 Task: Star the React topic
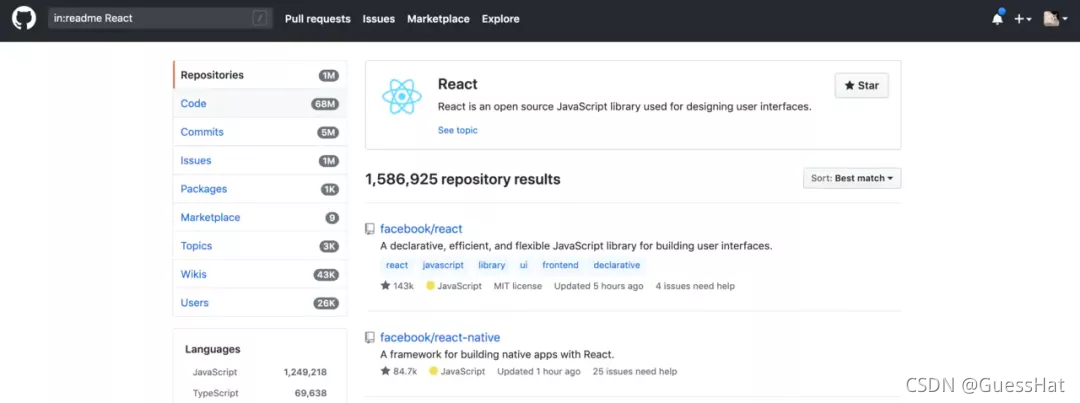click(x=862, y=85)
